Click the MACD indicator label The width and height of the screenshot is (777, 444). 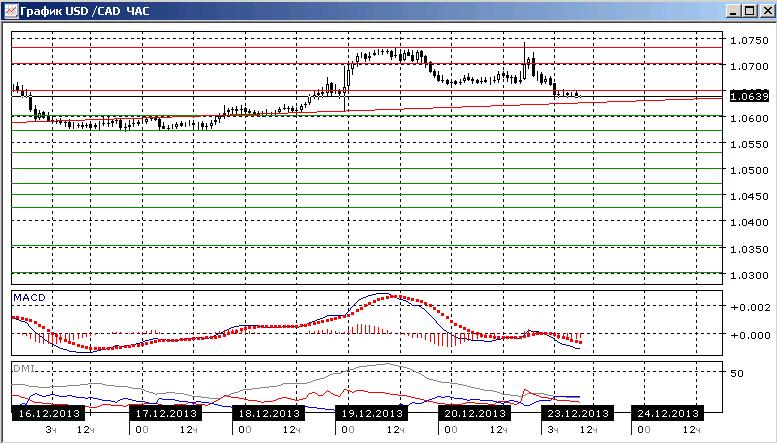29,298
